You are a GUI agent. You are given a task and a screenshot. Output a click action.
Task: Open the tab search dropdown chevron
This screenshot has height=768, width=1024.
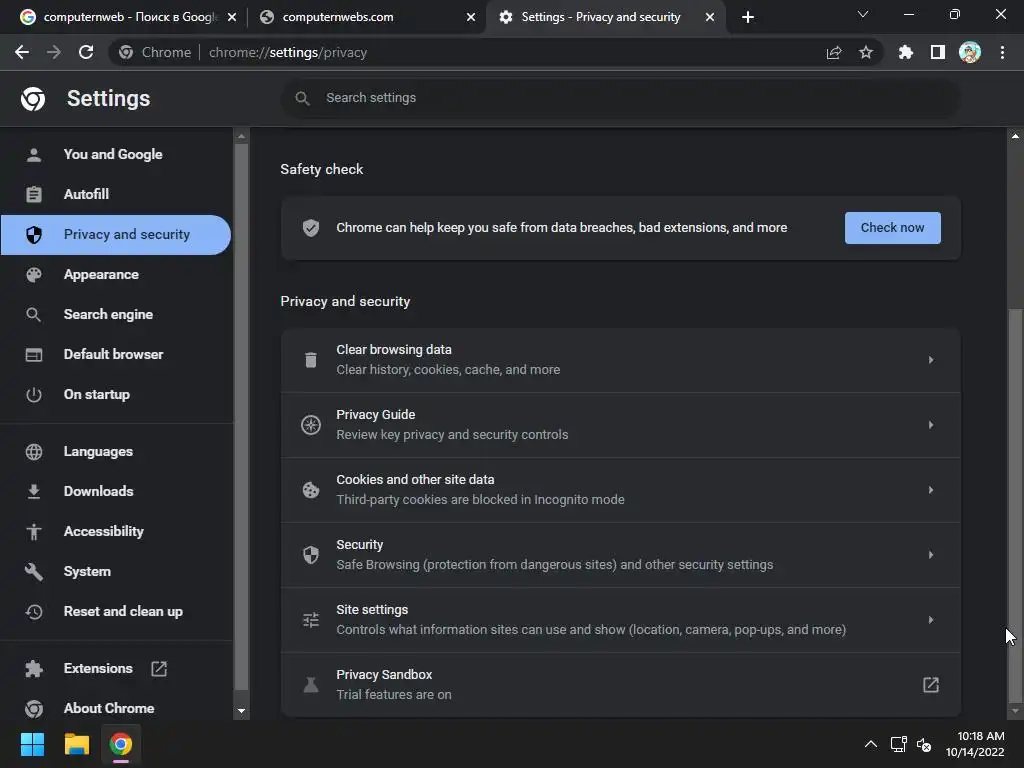click(x=863, y=14)
